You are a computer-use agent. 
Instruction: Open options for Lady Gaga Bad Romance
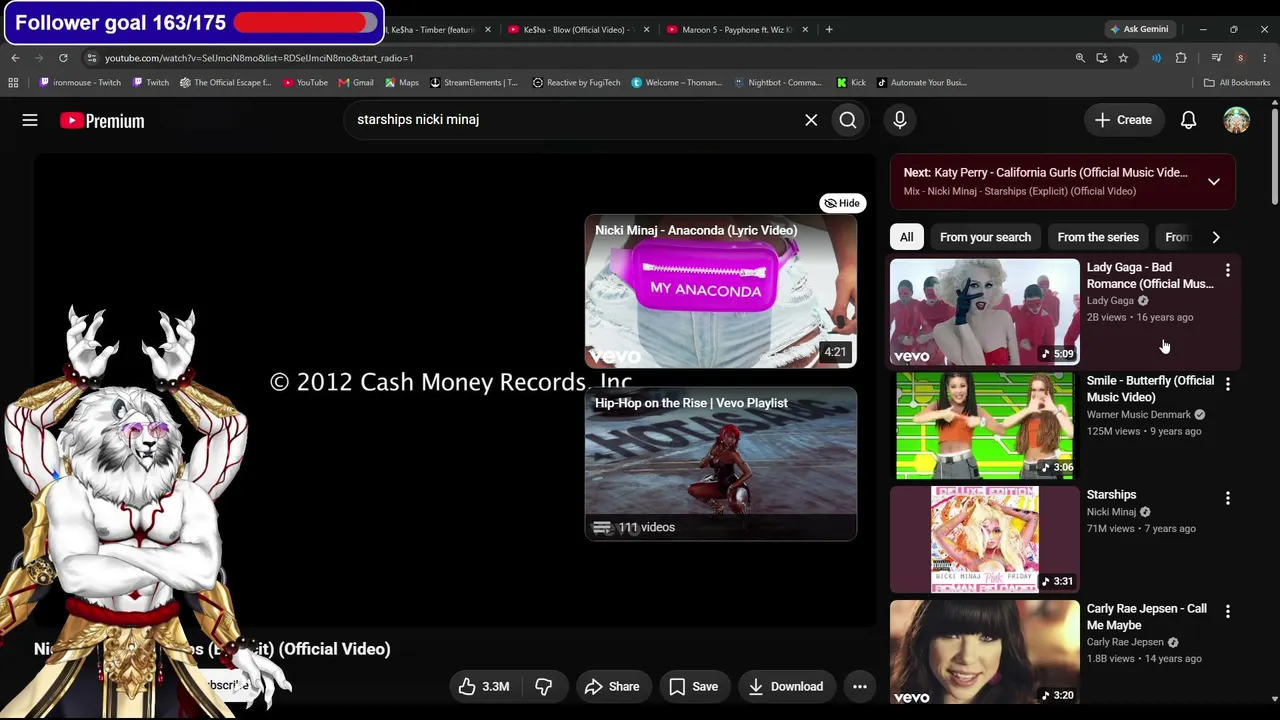point(1228,270)
